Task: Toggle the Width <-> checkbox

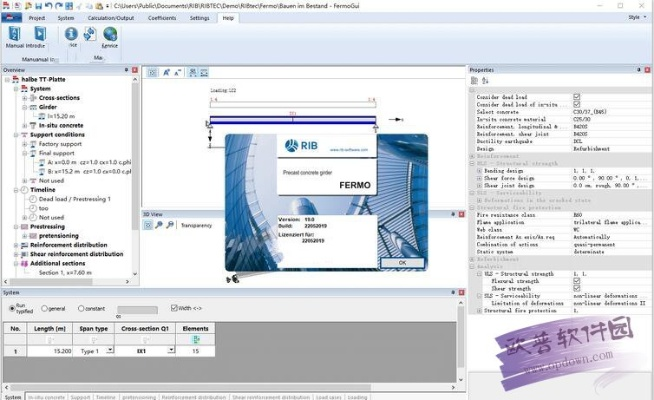Action: coord(174,309)
